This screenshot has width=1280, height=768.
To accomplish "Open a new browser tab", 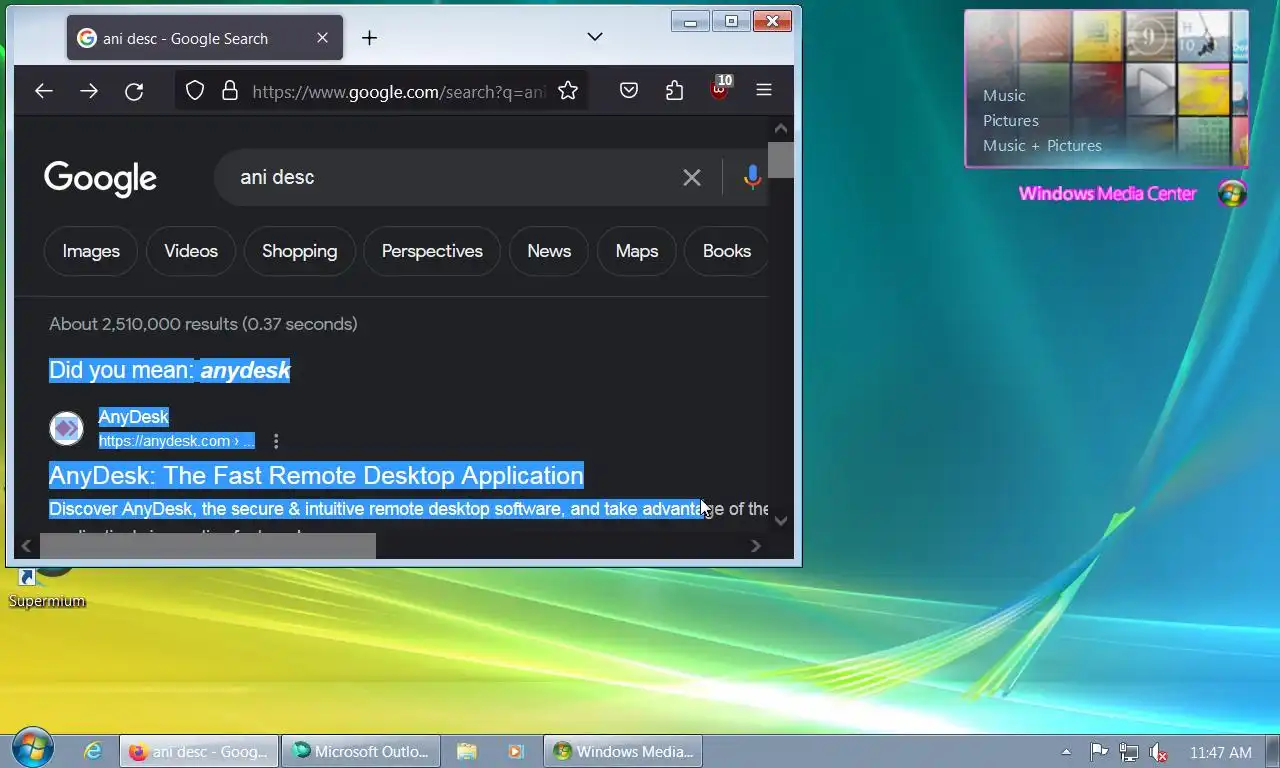I will 369,38.
